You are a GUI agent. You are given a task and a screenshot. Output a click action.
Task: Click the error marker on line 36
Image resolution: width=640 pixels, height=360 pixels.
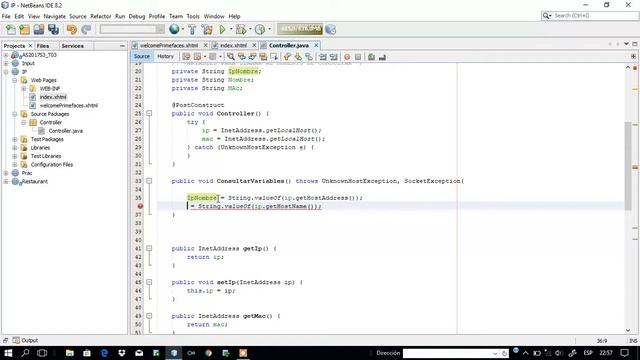pyautogui.click(x=140, y=206)
